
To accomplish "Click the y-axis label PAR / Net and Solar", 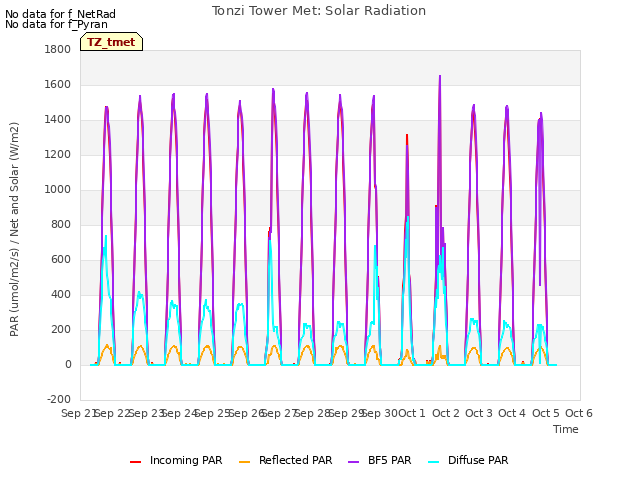I will point(14,229).
